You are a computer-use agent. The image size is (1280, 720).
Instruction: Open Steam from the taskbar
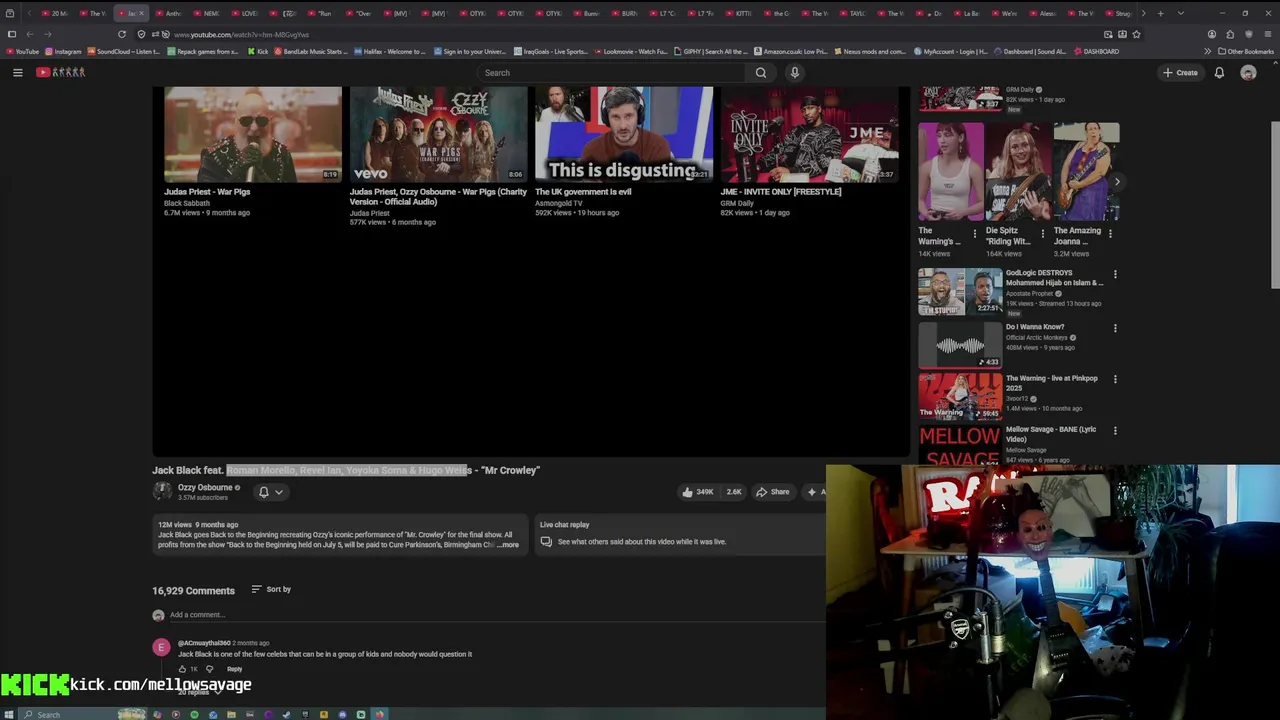pyautogui.click(x=287, y=714)
